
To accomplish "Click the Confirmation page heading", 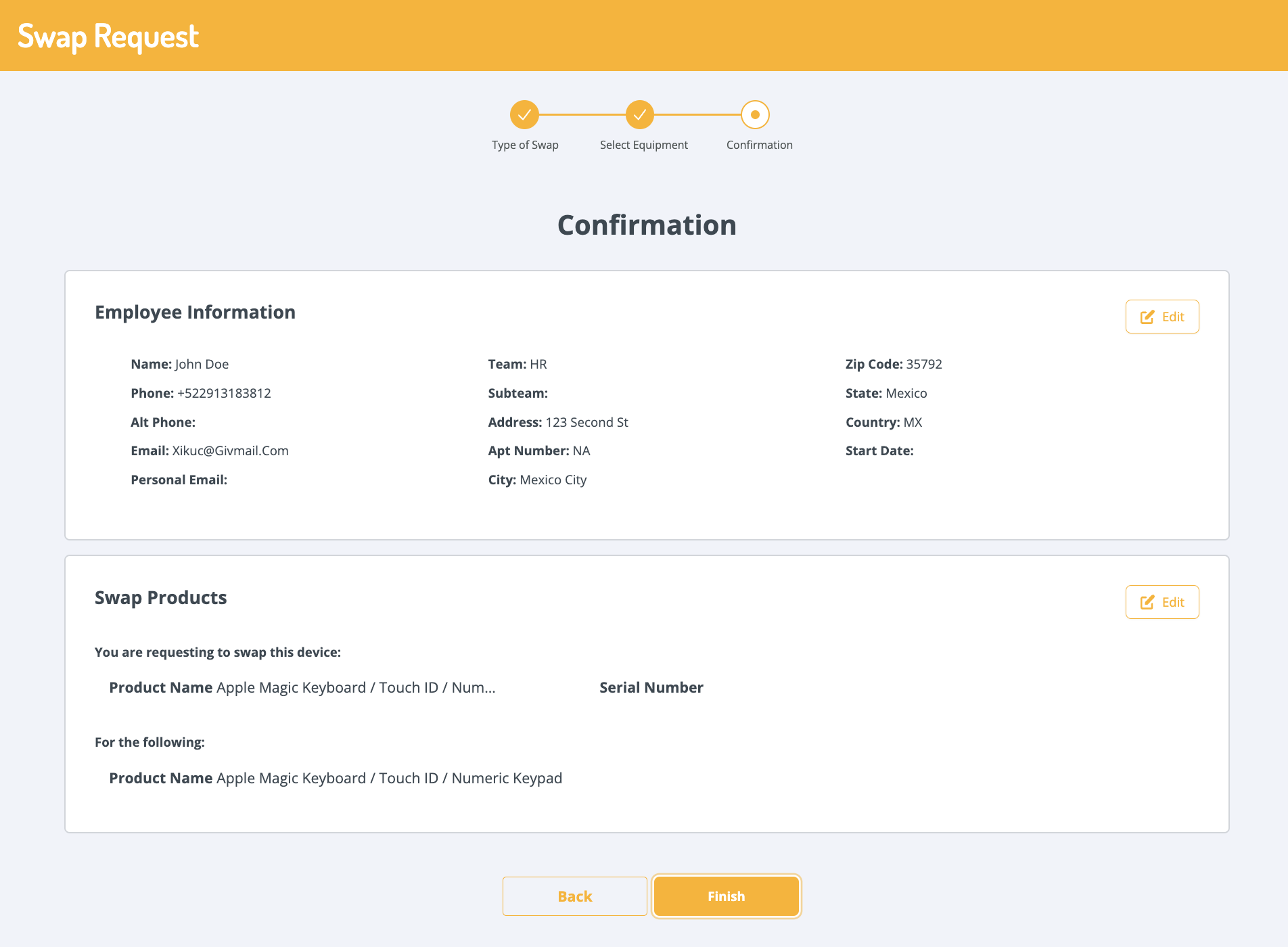I will 646,225.
